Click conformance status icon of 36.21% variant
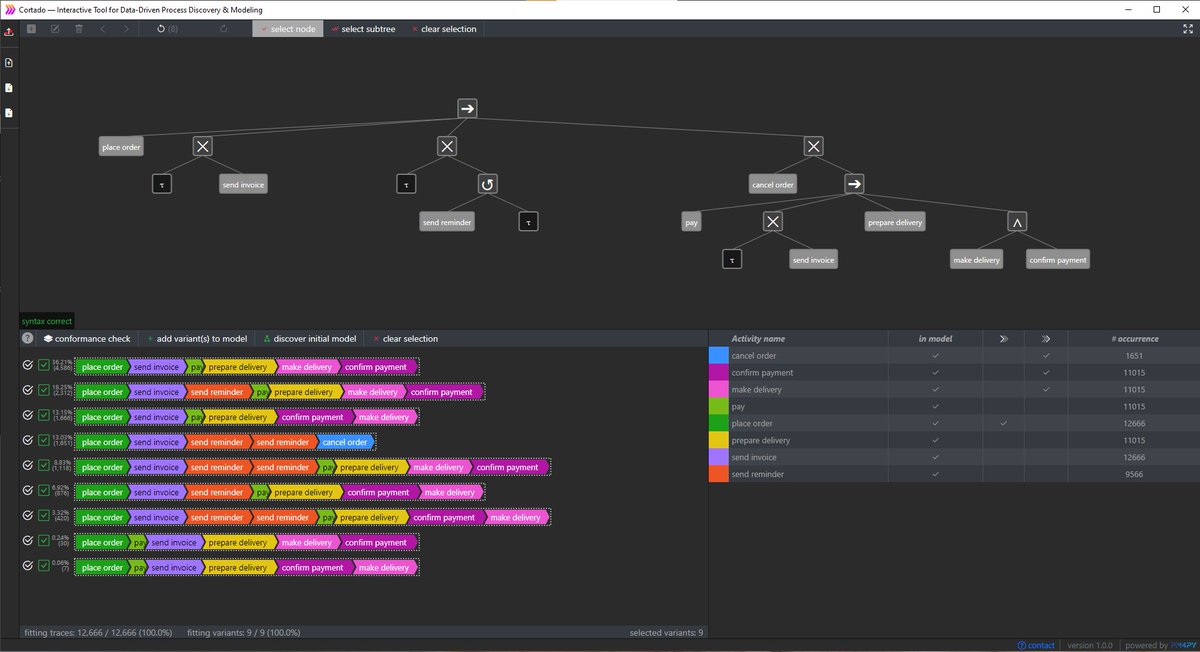Viewport: 1200px width, 652px height. coord(28,366)
